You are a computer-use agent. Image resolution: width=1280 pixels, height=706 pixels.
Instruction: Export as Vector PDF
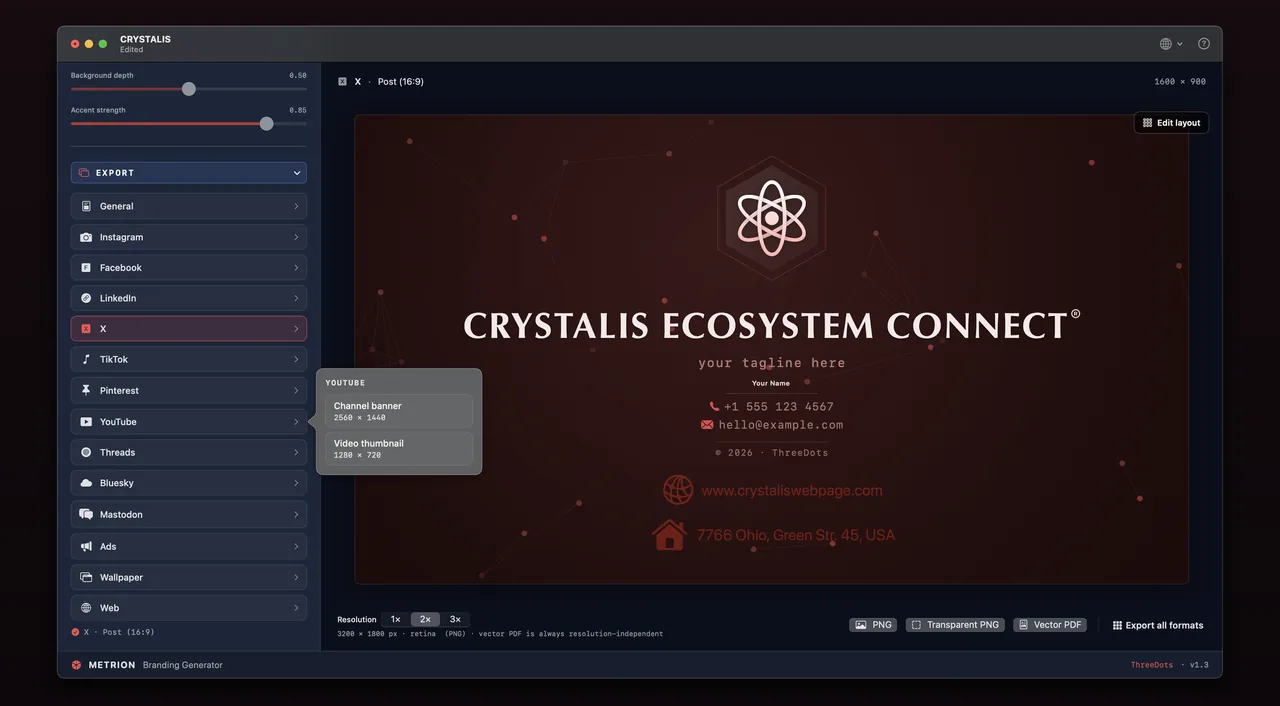[1049, 625]
